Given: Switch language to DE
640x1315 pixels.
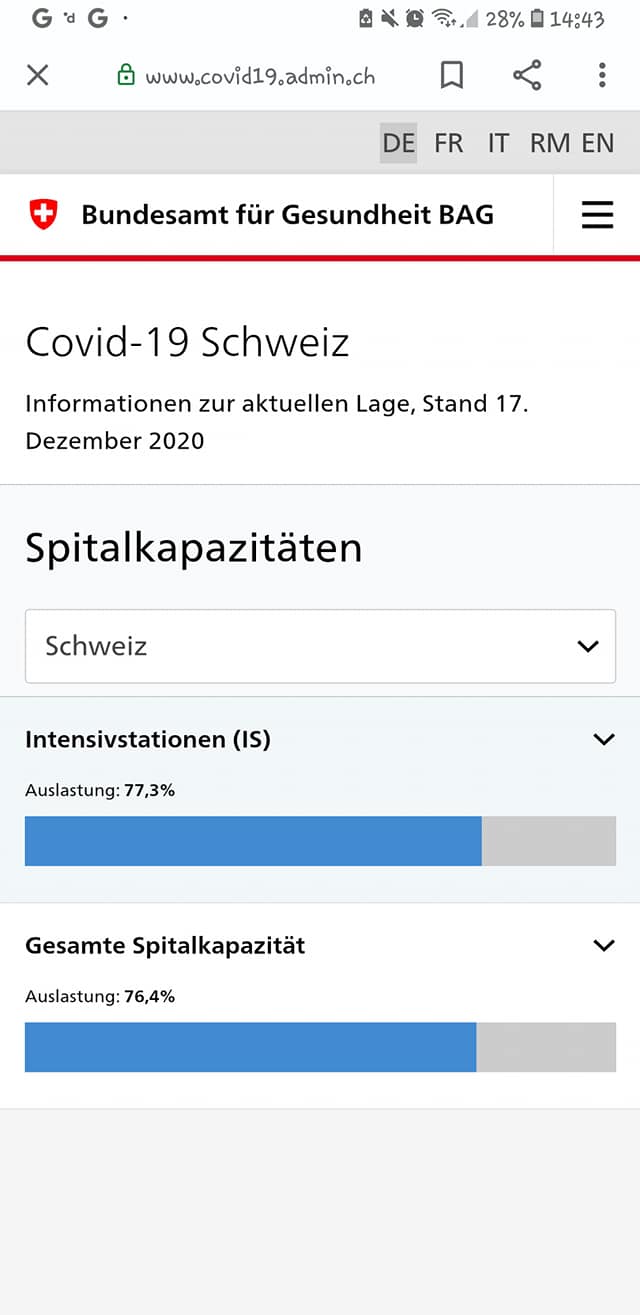Looking at the screenshot, I should point(398,143).
